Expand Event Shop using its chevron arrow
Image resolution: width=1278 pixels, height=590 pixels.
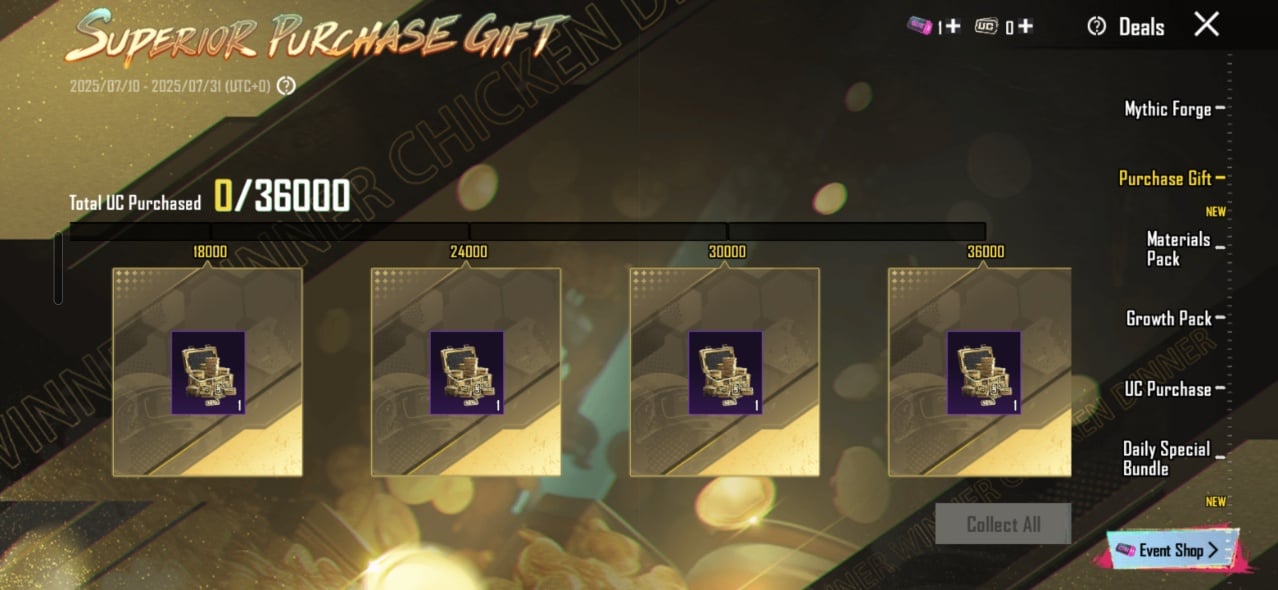coord(1212,550)
